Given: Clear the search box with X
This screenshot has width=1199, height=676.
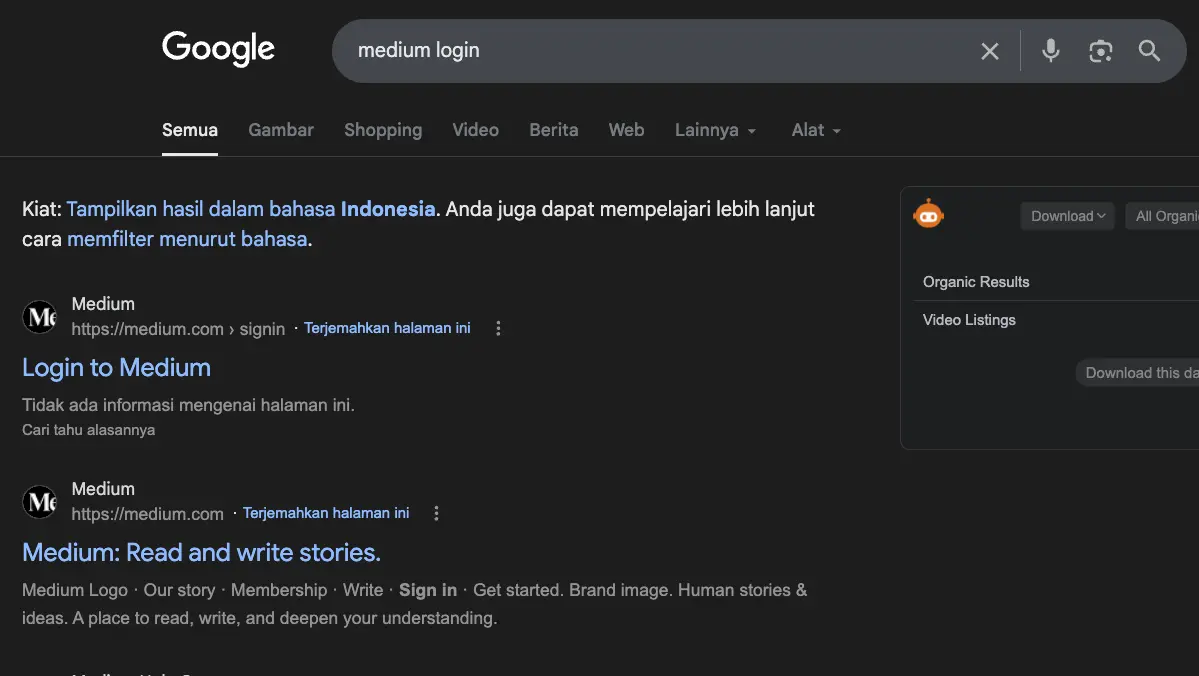Looking at the screenshot, I should (989, 51).
